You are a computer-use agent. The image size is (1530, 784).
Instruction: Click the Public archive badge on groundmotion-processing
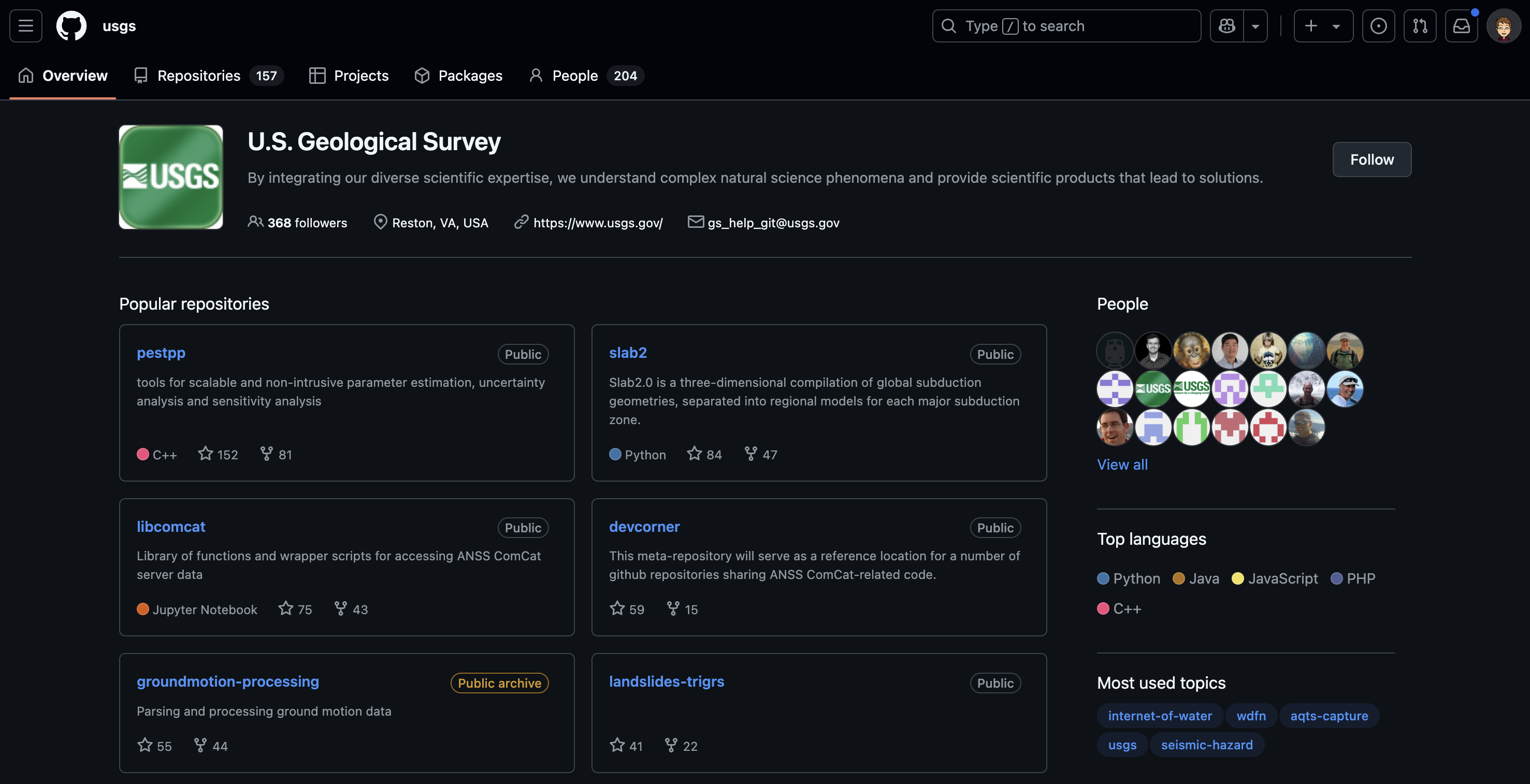tap(499, 683)
